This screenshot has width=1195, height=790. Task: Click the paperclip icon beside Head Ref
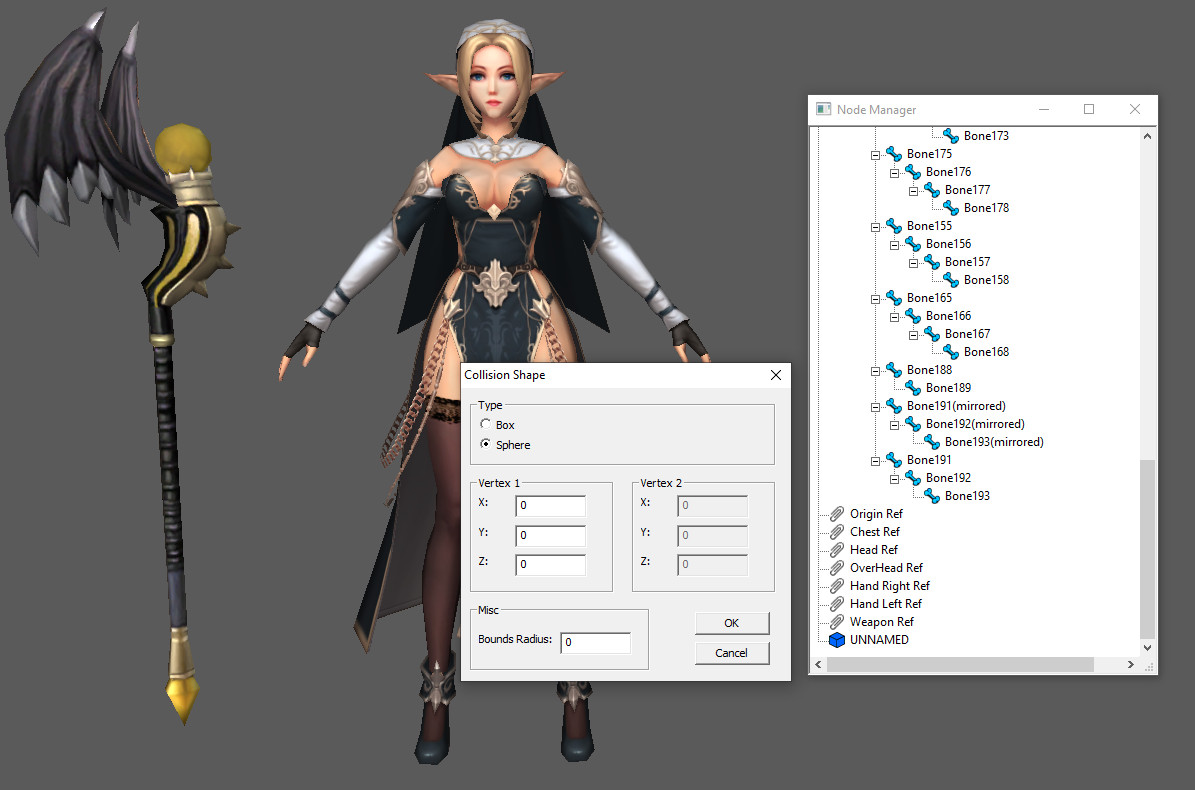pos(837,550)
